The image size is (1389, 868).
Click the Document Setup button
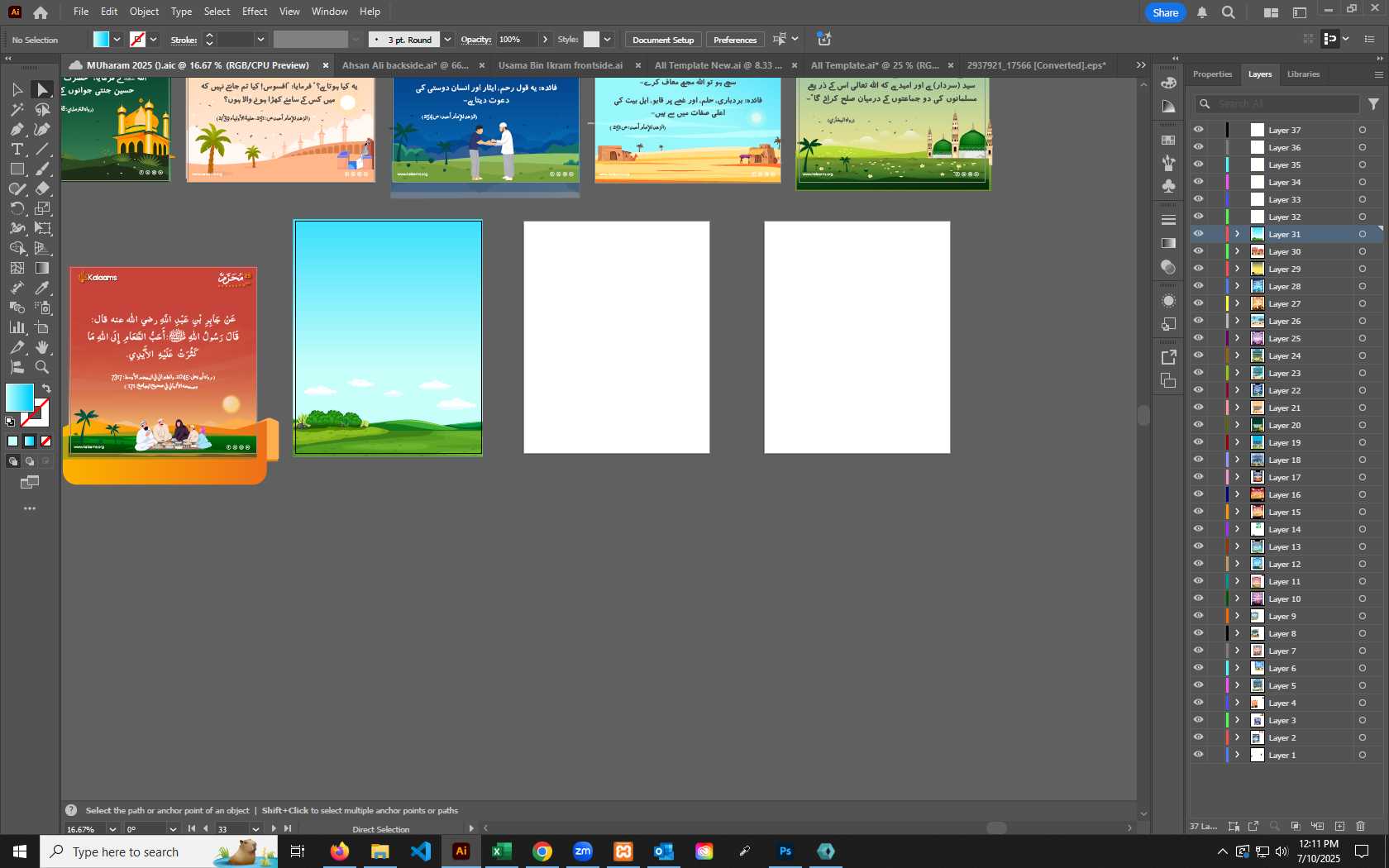coord(663,40)
